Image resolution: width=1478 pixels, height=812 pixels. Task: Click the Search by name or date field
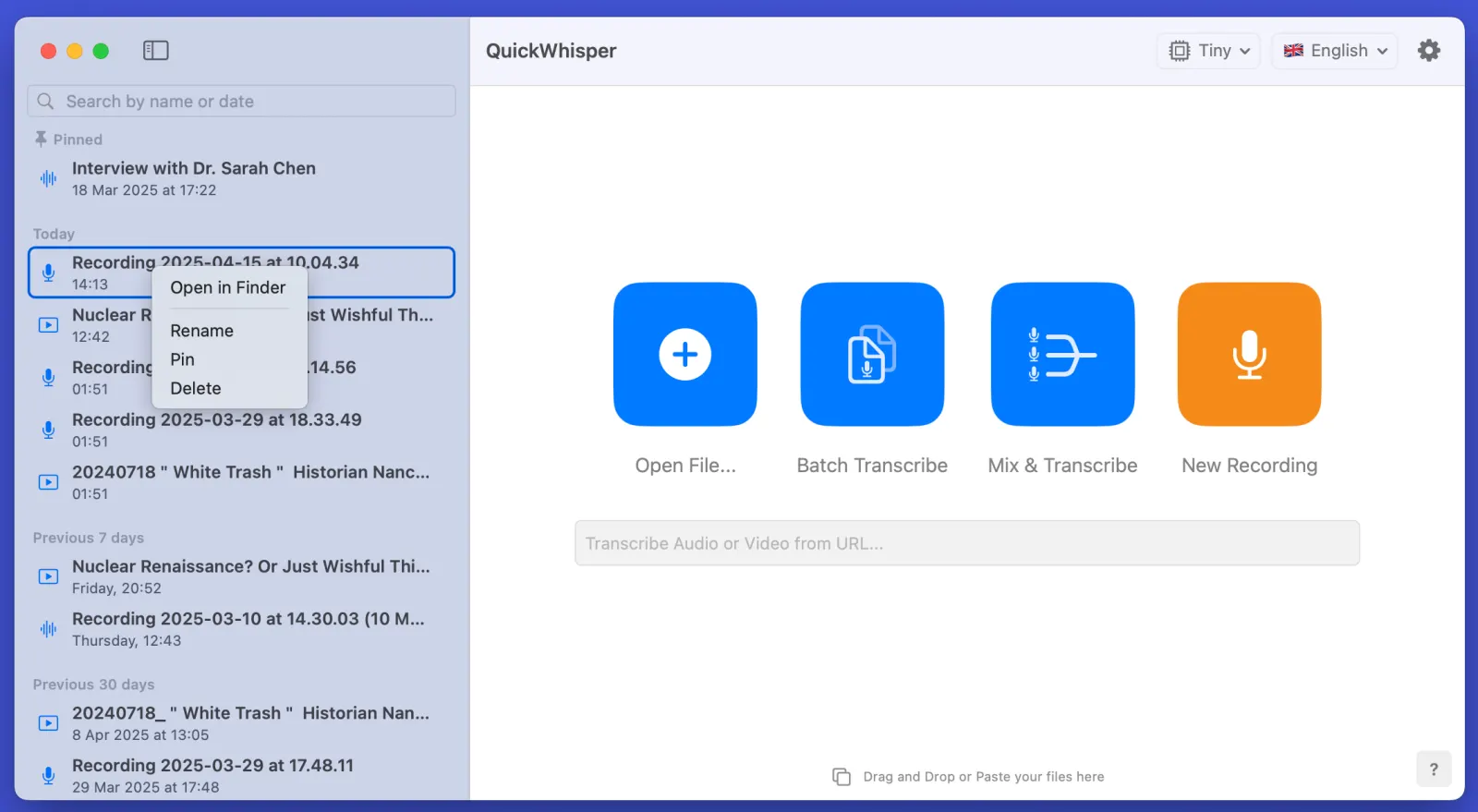241,101
